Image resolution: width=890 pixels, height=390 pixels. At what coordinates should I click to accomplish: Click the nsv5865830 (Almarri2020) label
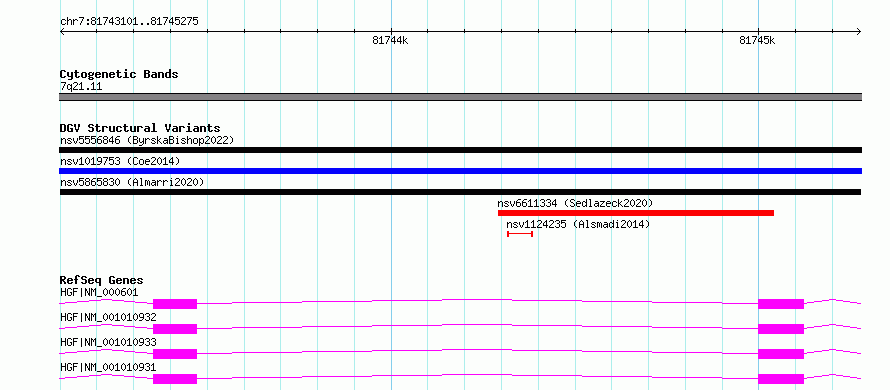[132, 182]
